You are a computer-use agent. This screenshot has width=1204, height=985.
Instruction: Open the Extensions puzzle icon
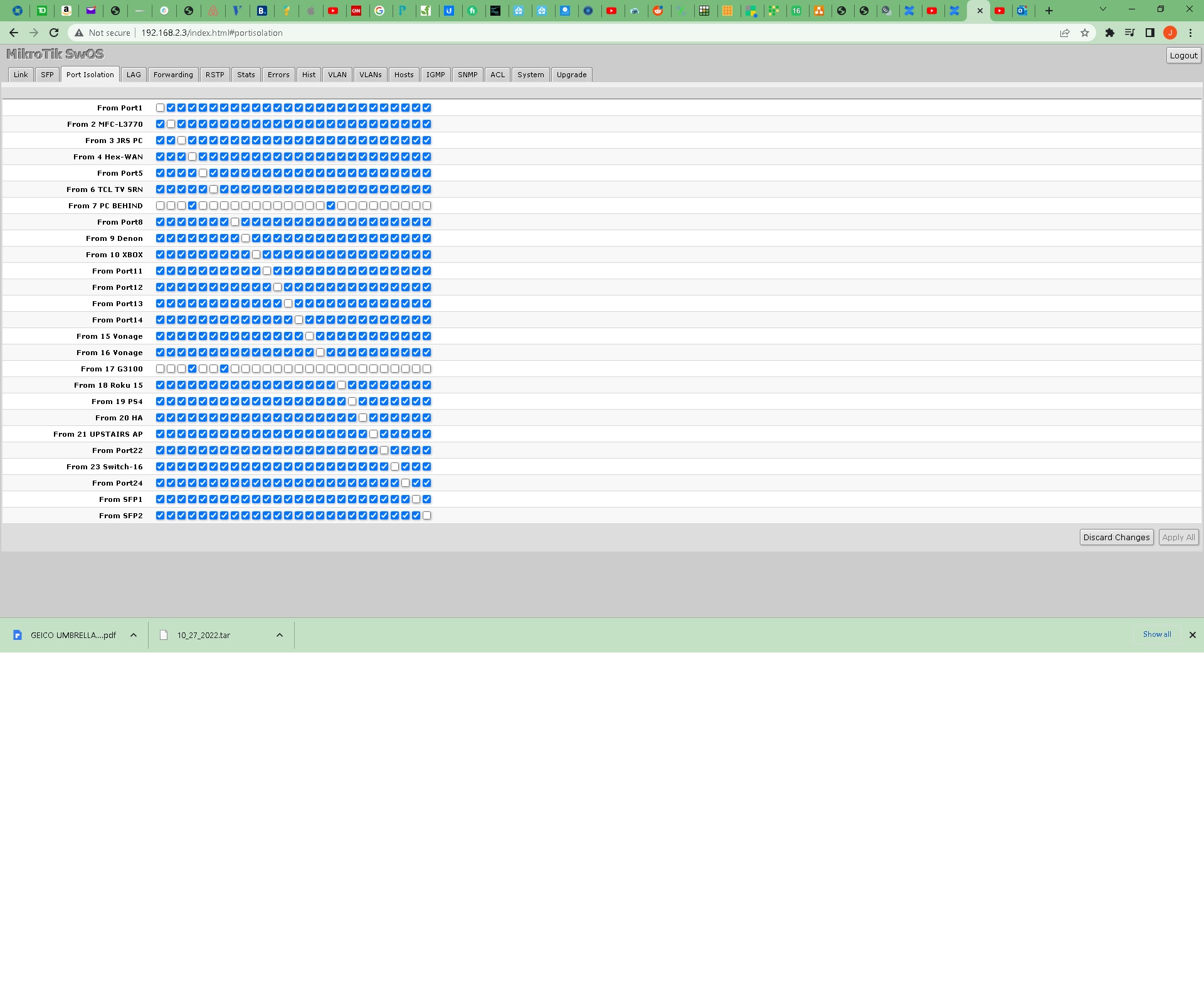1109,33
